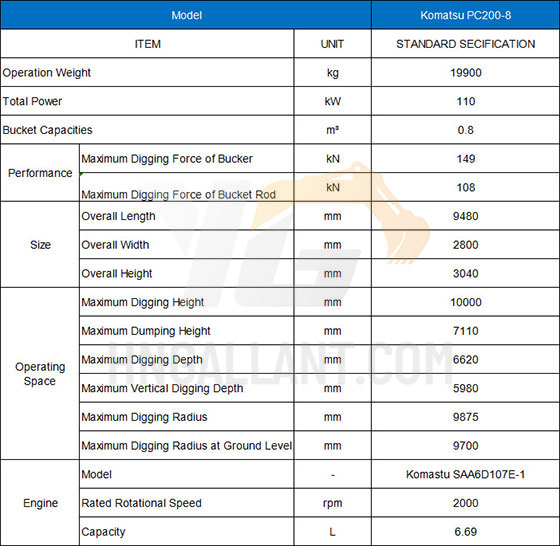Select the 'Maximum Dumping Height' label
Image resolution: width=560 pixels, height=546 pixels.
tap(146, 331)
